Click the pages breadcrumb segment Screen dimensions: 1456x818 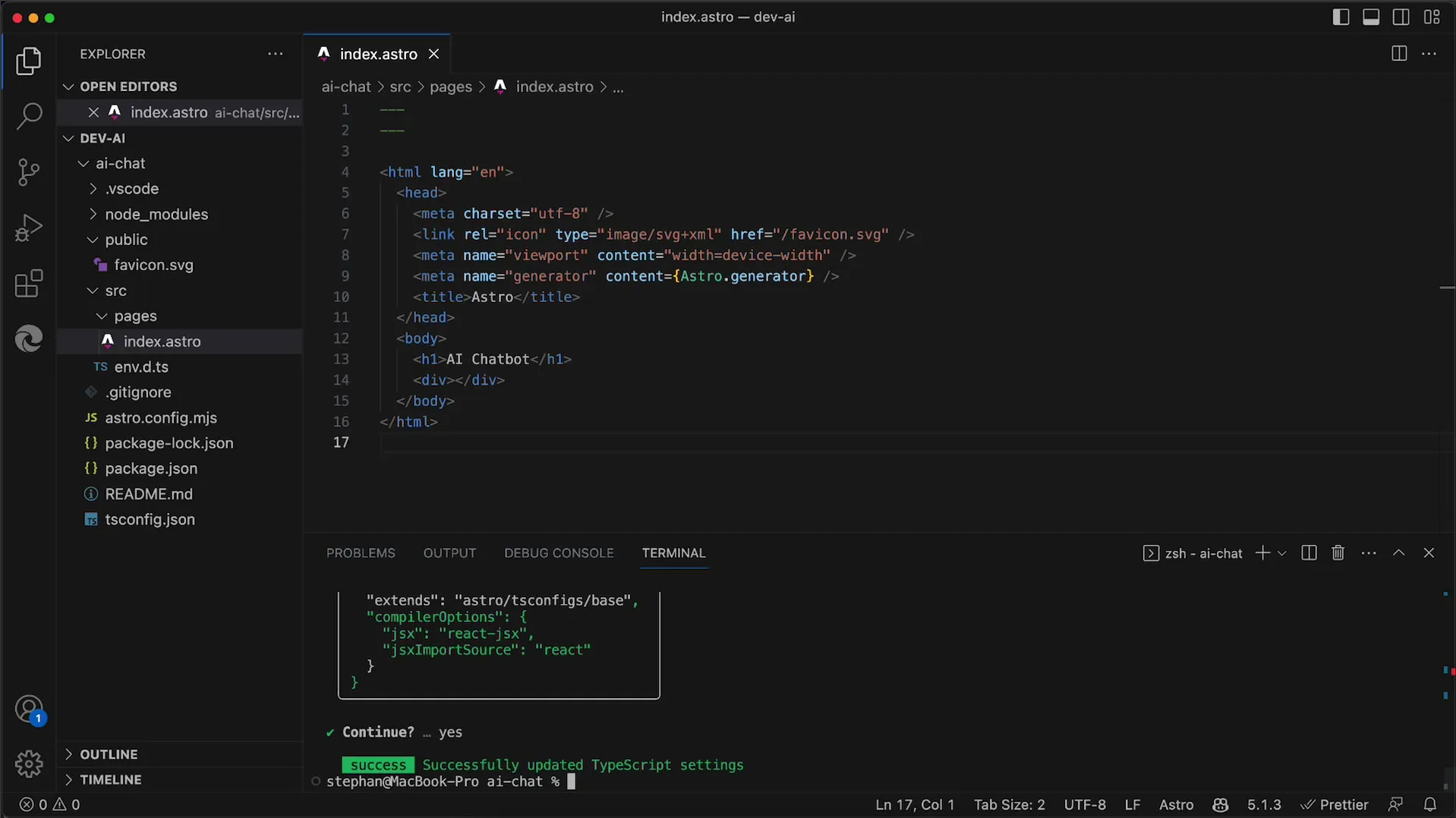click(x=451, y=87)
